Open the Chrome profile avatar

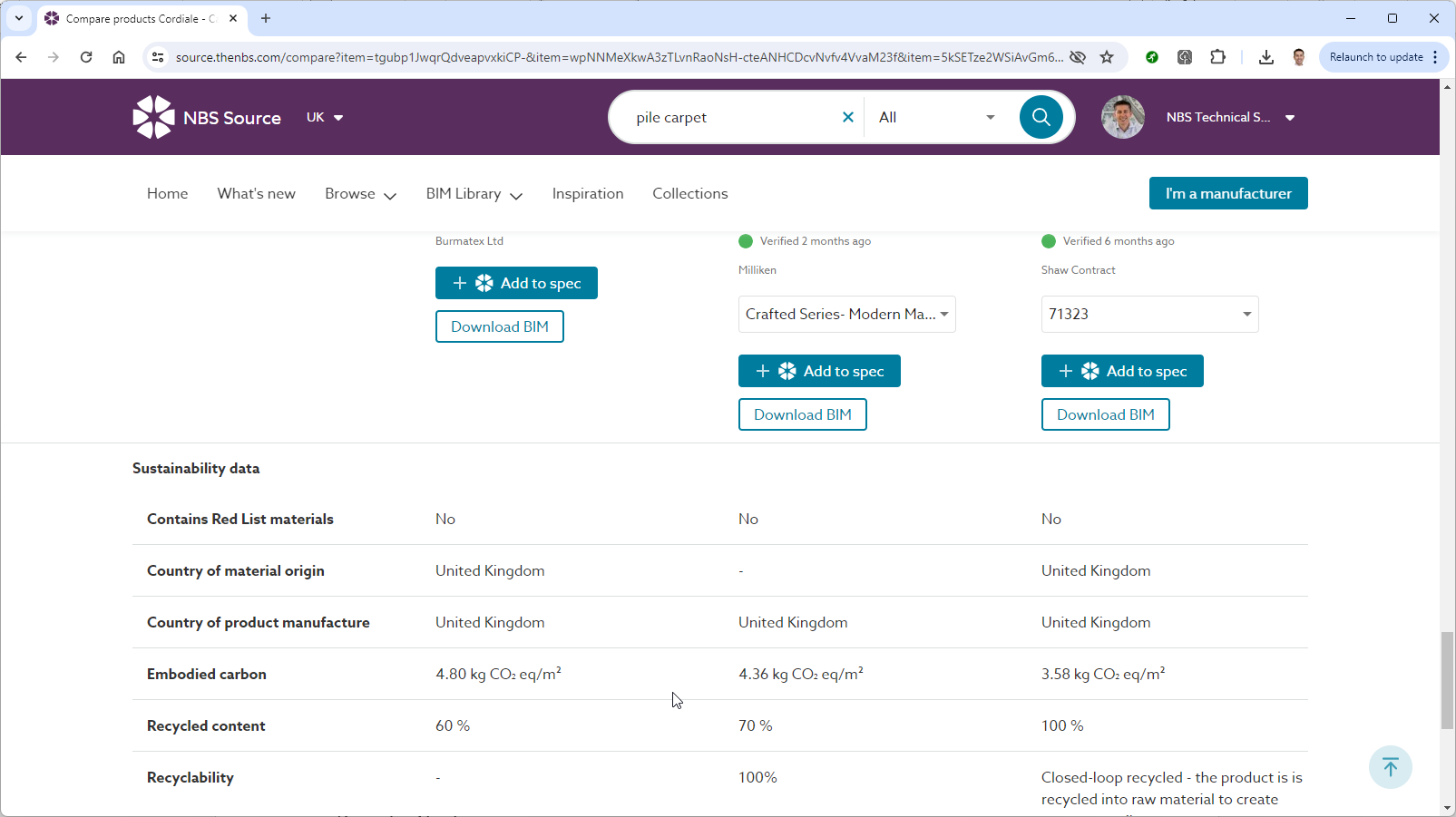click(1299, 57)
